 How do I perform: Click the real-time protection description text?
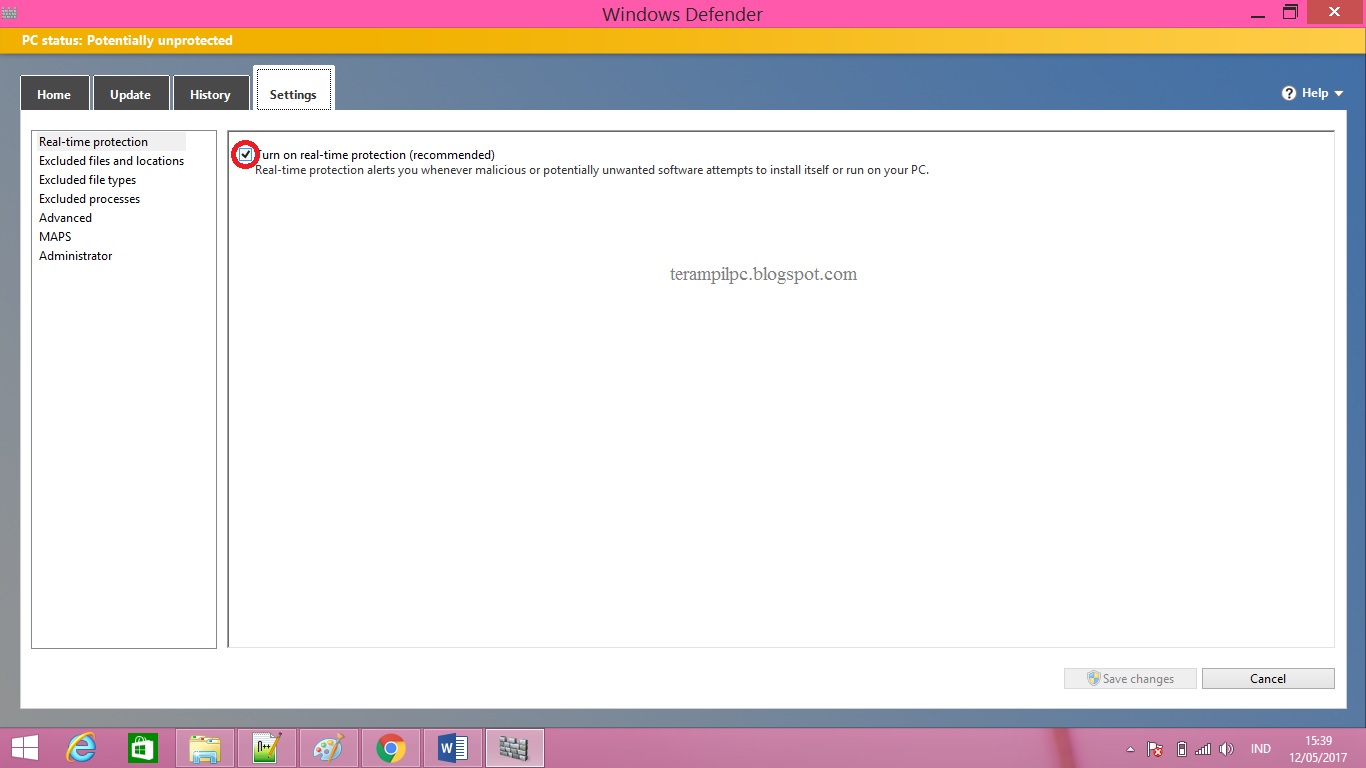[x=592, y=170]
